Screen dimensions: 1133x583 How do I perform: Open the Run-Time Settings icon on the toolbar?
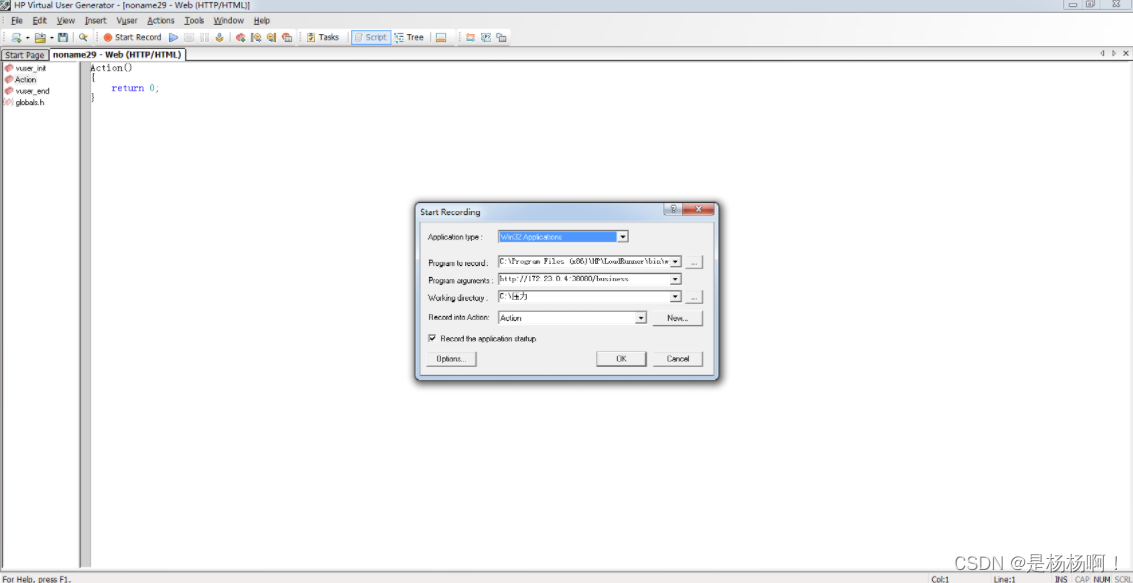point(442,37)
